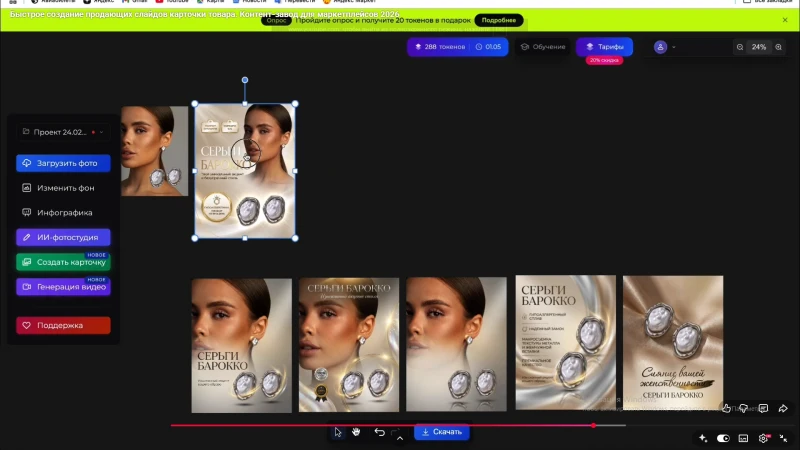Click the thumbs up icon
Screen dimensions: 800x450
[726, 408]
